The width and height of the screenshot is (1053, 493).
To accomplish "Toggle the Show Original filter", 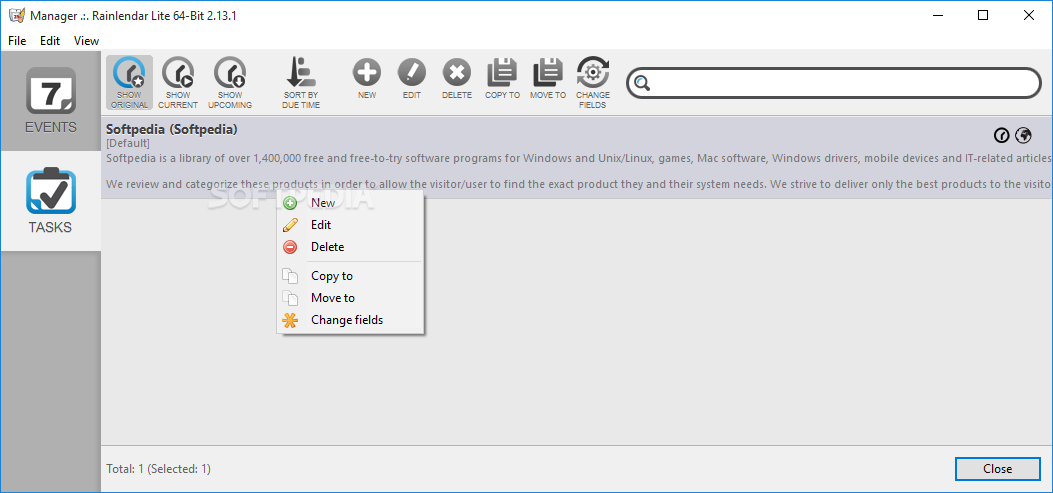I will (x=129, y=83).
